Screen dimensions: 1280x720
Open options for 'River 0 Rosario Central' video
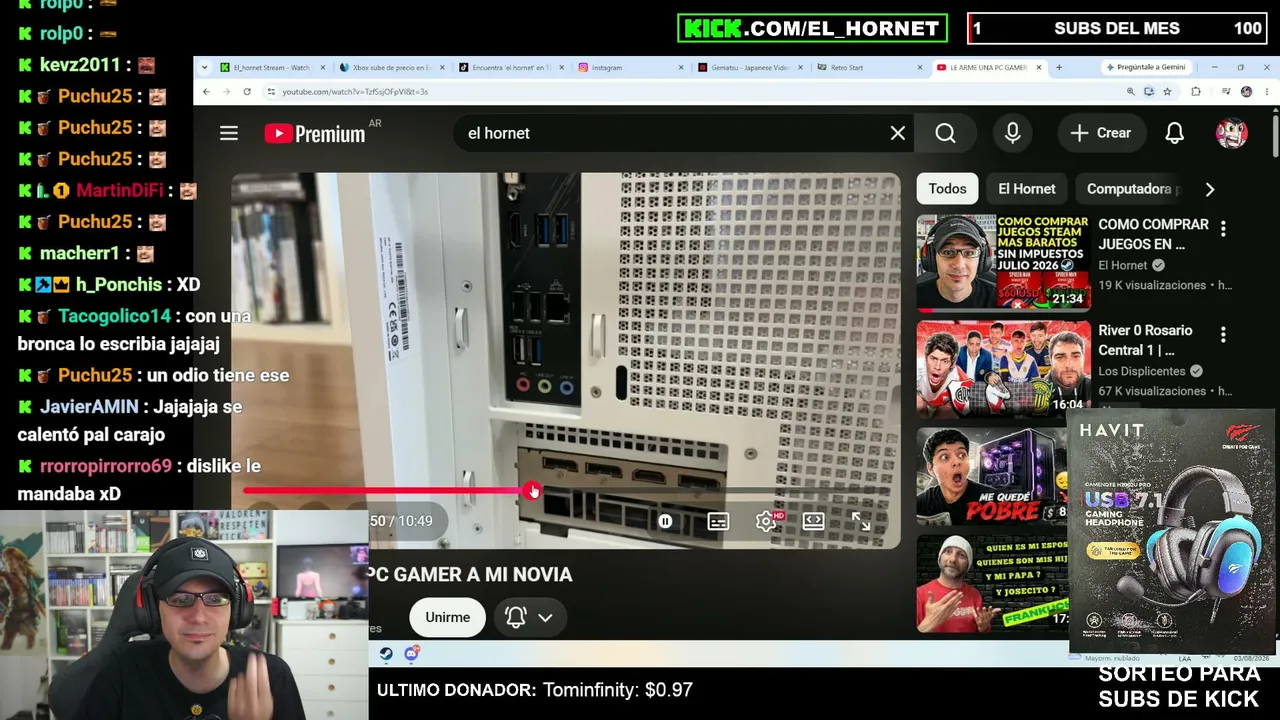[1223, 335]
